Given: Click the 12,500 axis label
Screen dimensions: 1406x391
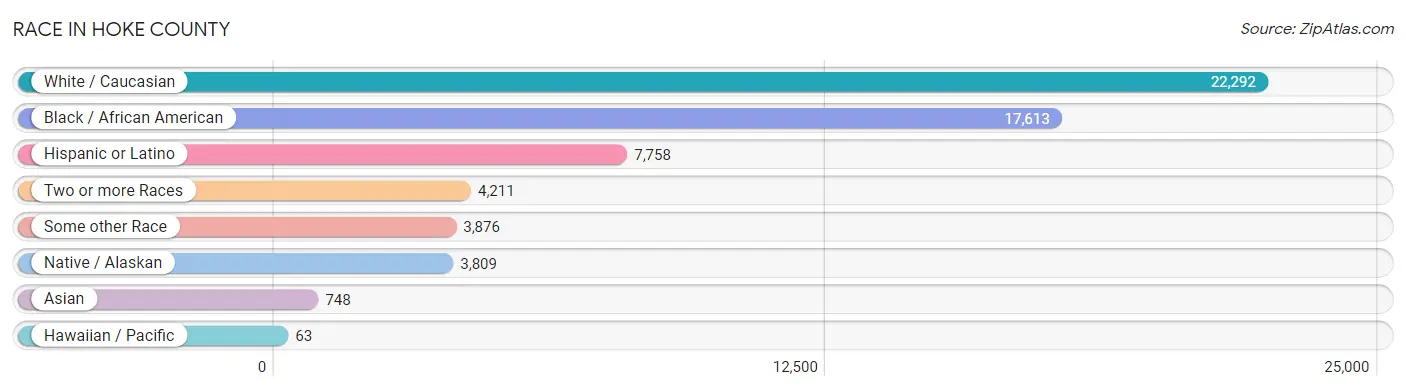Looking at the screenshot, I should 796,367.
